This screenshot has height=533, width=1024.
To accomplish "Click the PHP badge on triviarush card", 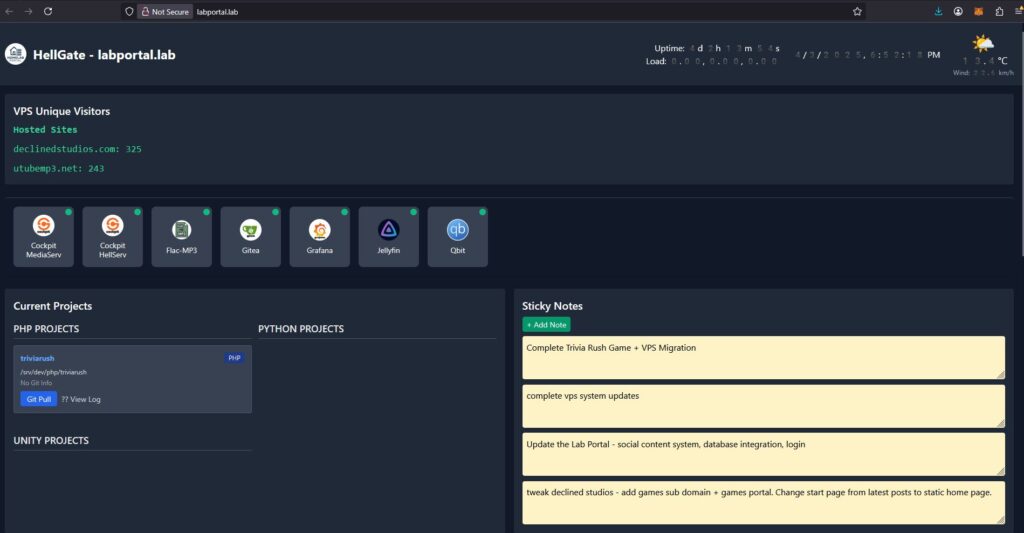I will [x=234, y=358].
